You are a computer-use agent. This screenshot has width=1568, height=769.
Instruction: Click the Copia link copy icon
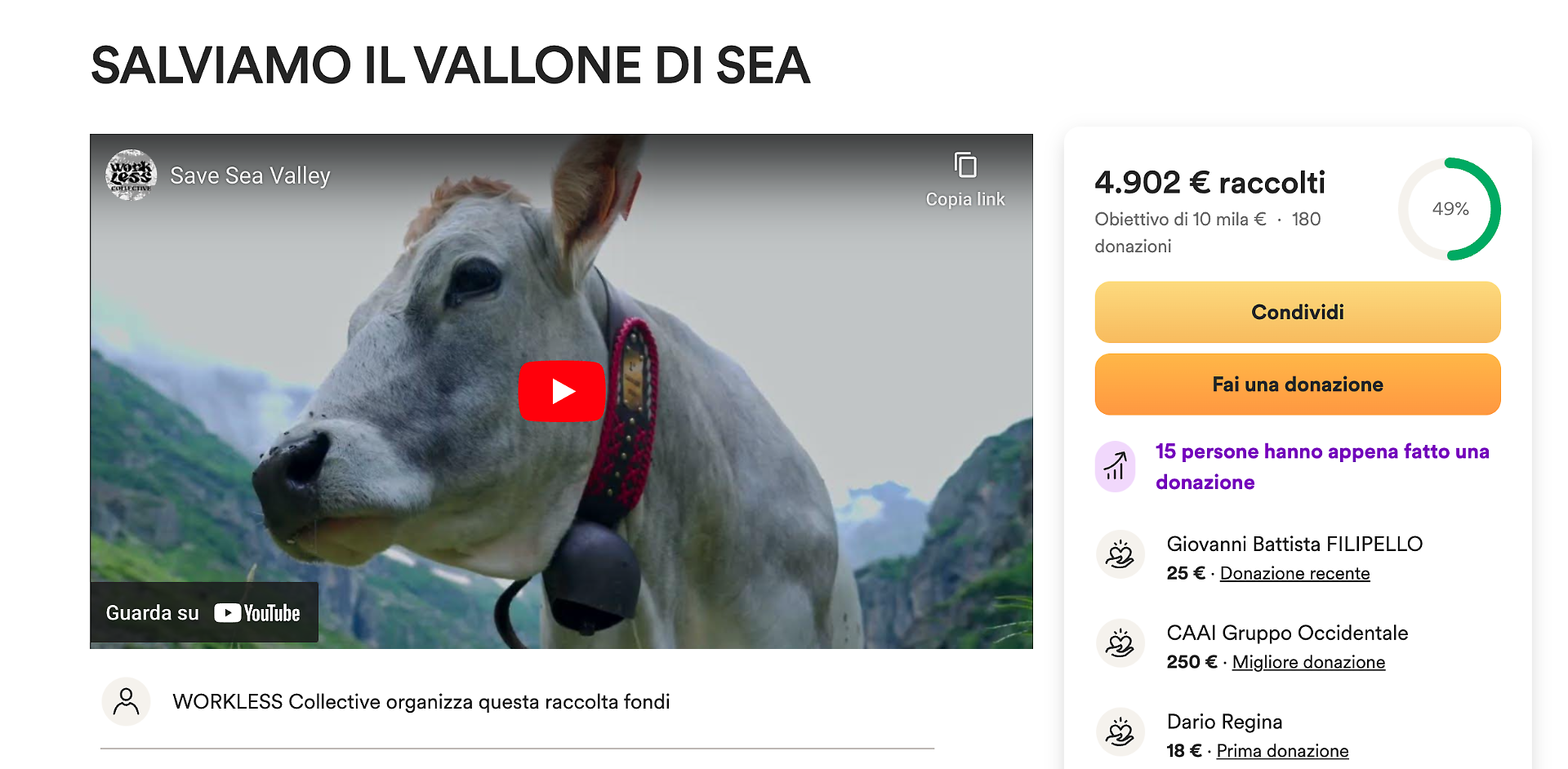pyautogui.click(x=965, y=166)
